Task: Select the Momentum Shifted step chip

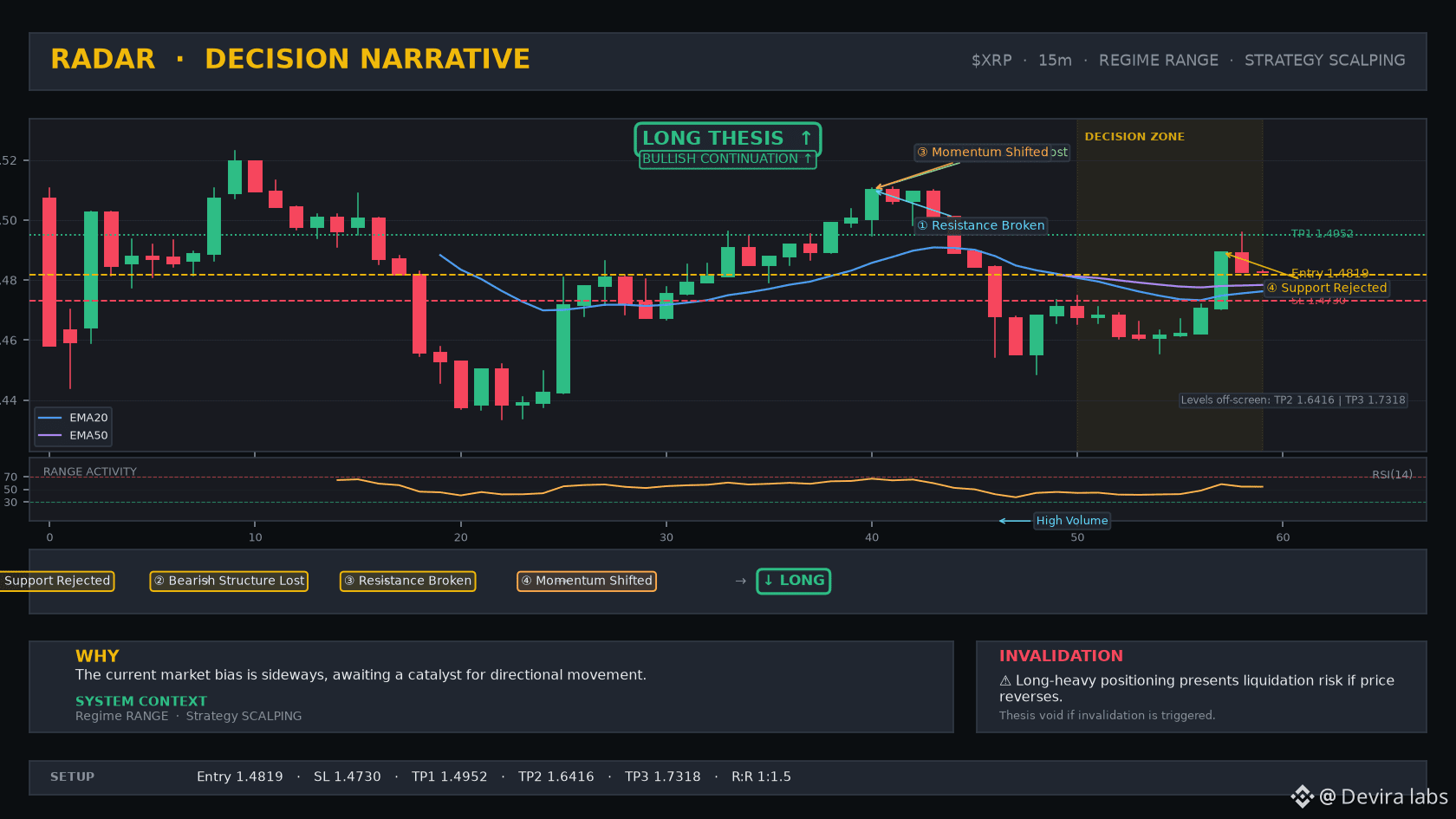Action: pos(587,581)
